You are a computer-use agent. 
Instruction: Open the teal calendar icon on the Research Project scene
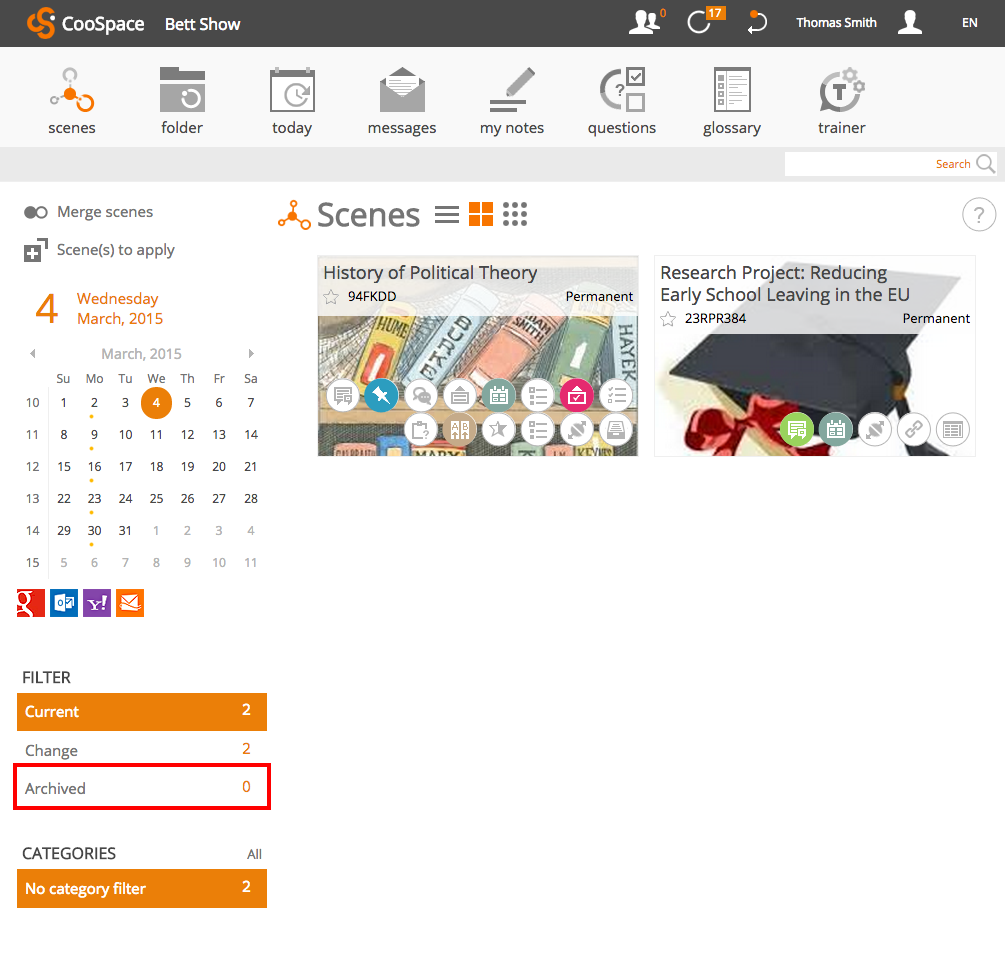pos(836,430)
